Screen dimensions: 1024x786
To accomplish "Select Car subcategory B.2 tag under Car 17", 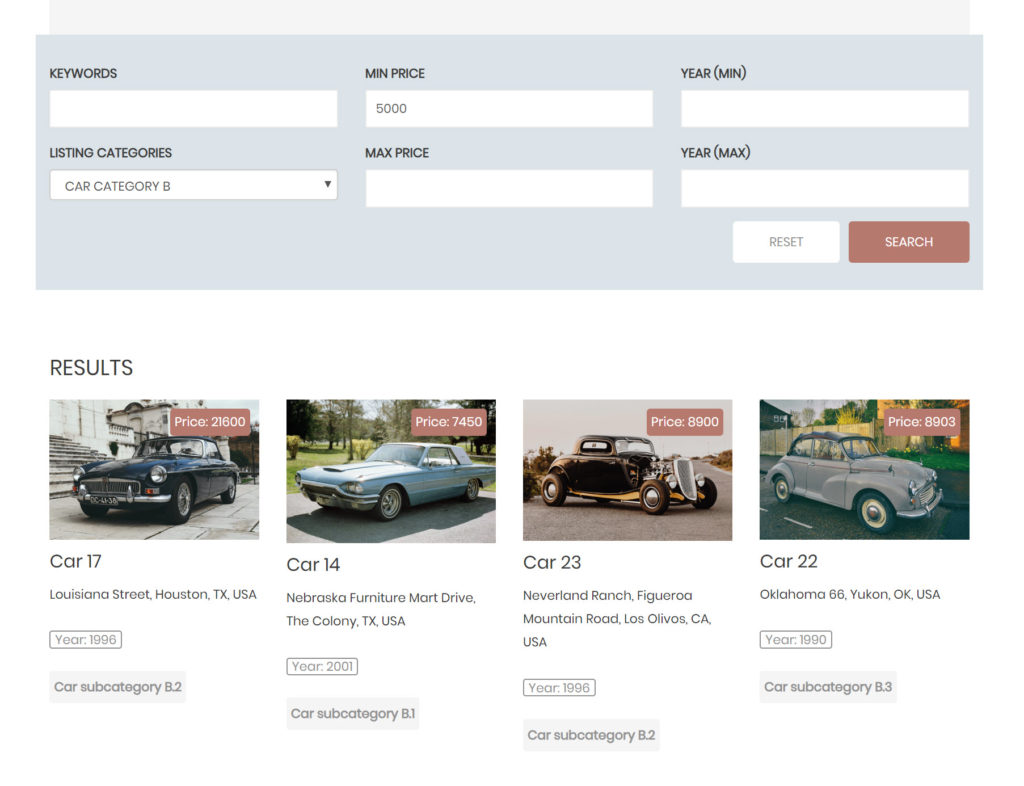I will tap(118, 687).
